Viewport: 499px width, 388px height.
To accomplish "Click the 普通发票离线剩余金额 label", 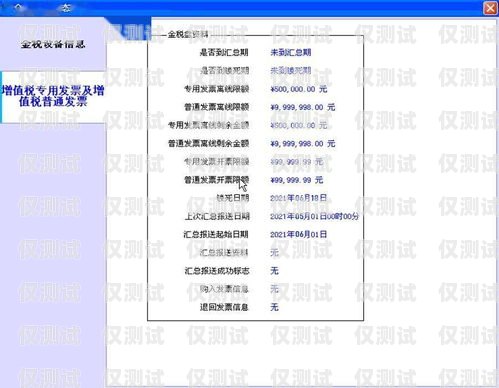I will click(208, 144).
